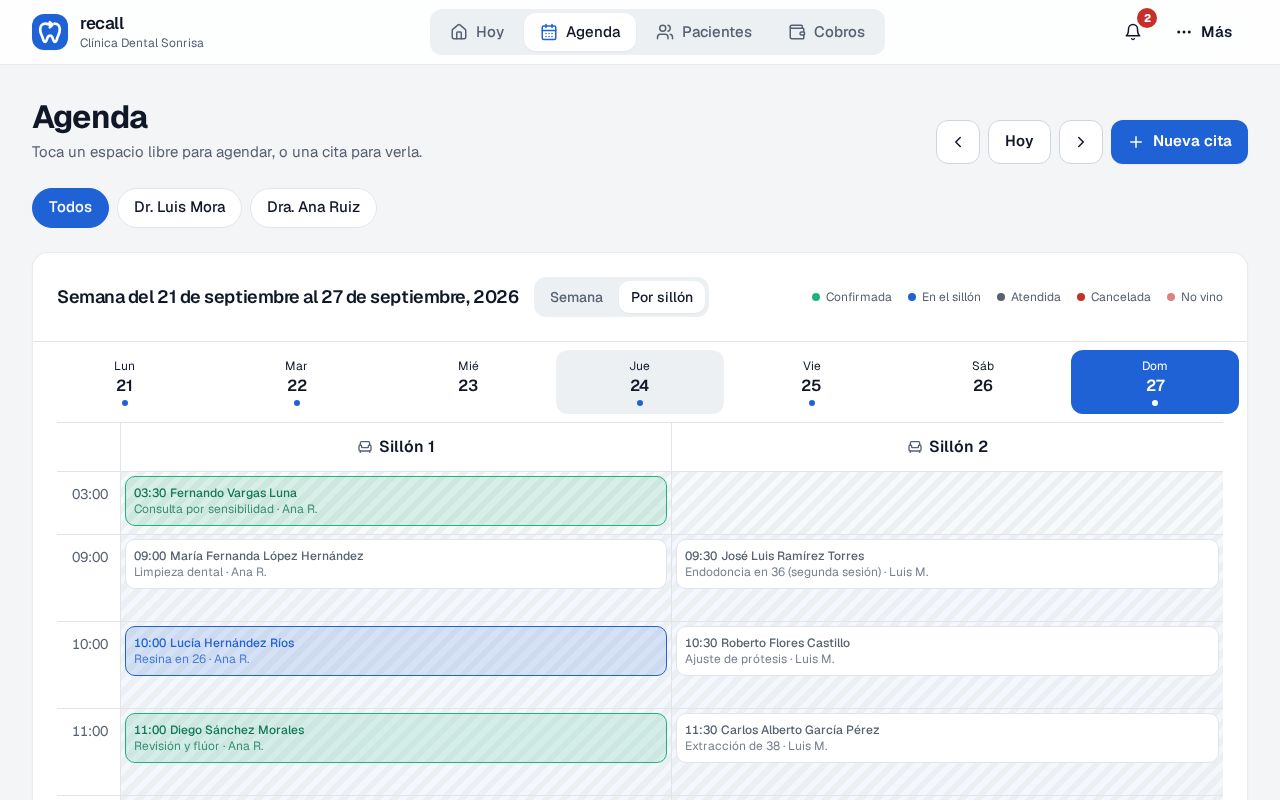Open Lucía Hernández Ríos 10:00 appointment
Viewport: 1280px width, 800px height.
(x=396, y=651)
